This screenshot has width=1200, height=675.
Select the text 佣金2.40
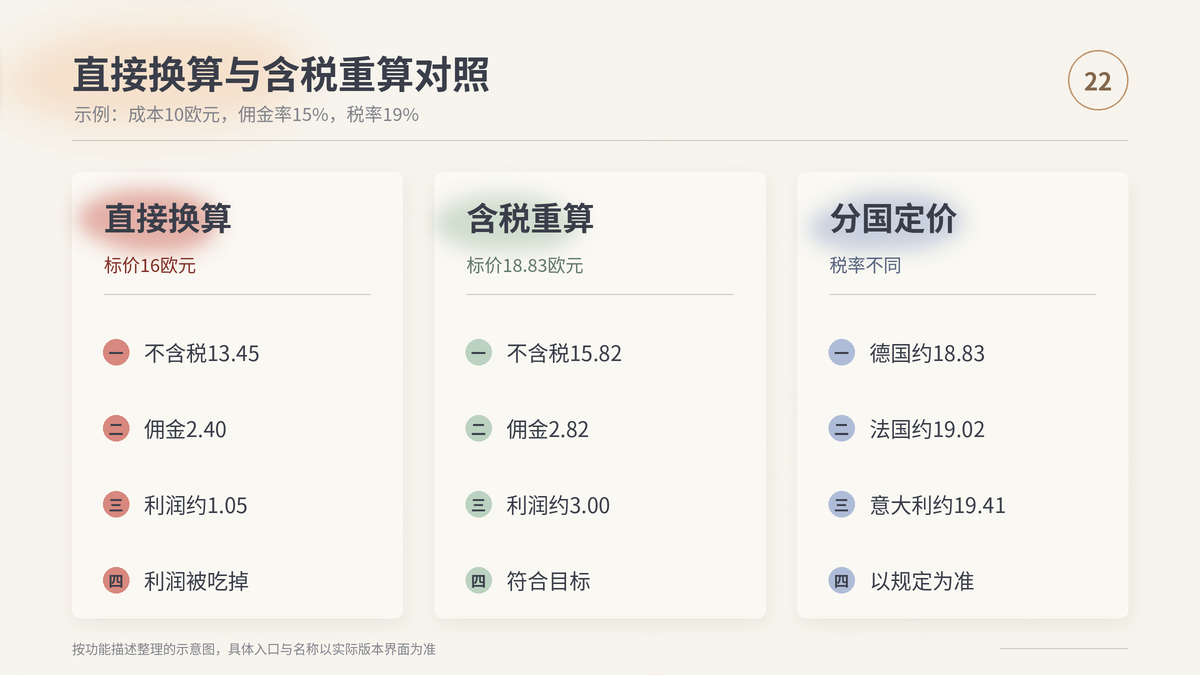(x=185, y=429)
